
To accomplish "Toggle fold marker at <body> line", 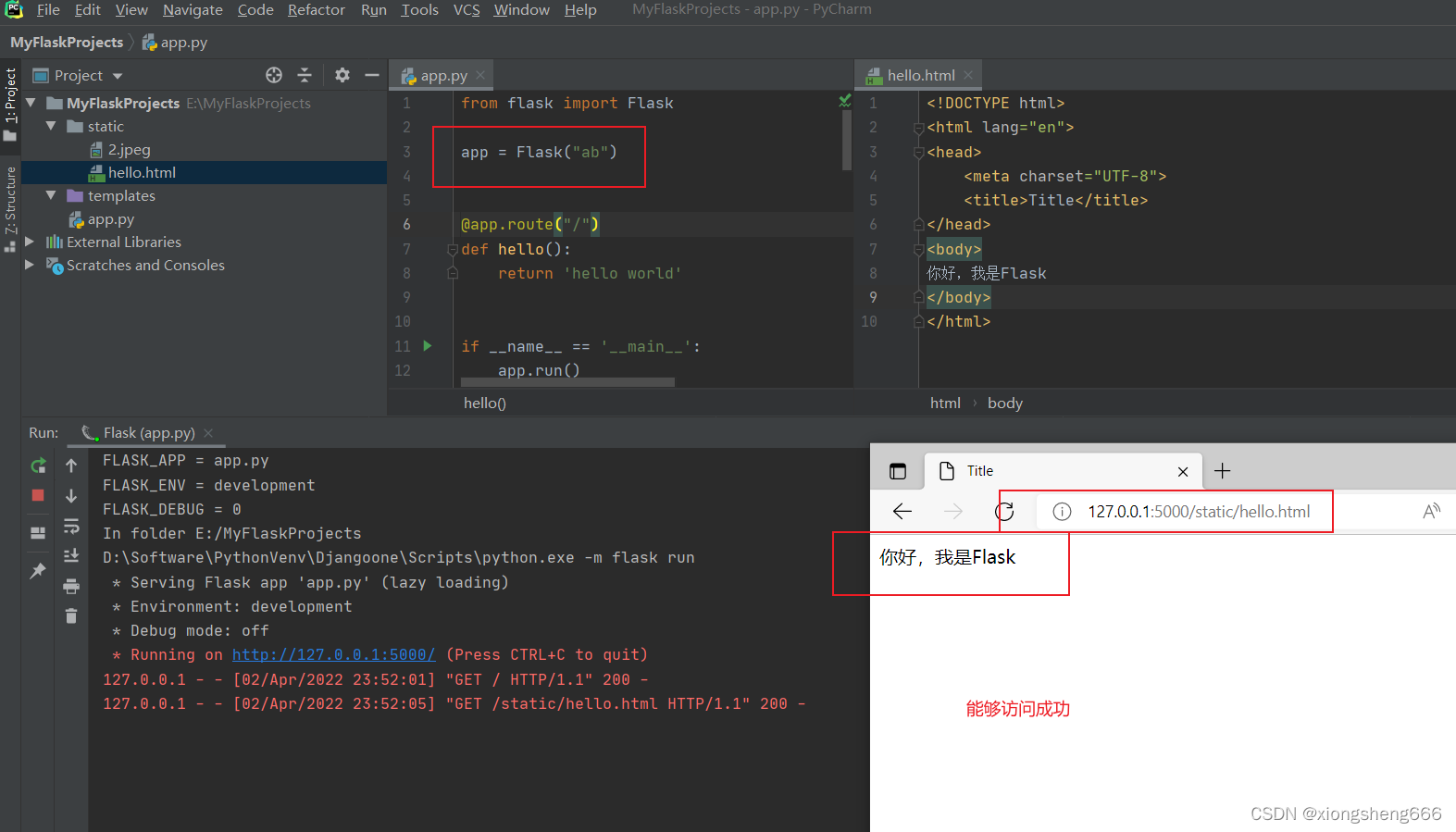I will (918, 250).
